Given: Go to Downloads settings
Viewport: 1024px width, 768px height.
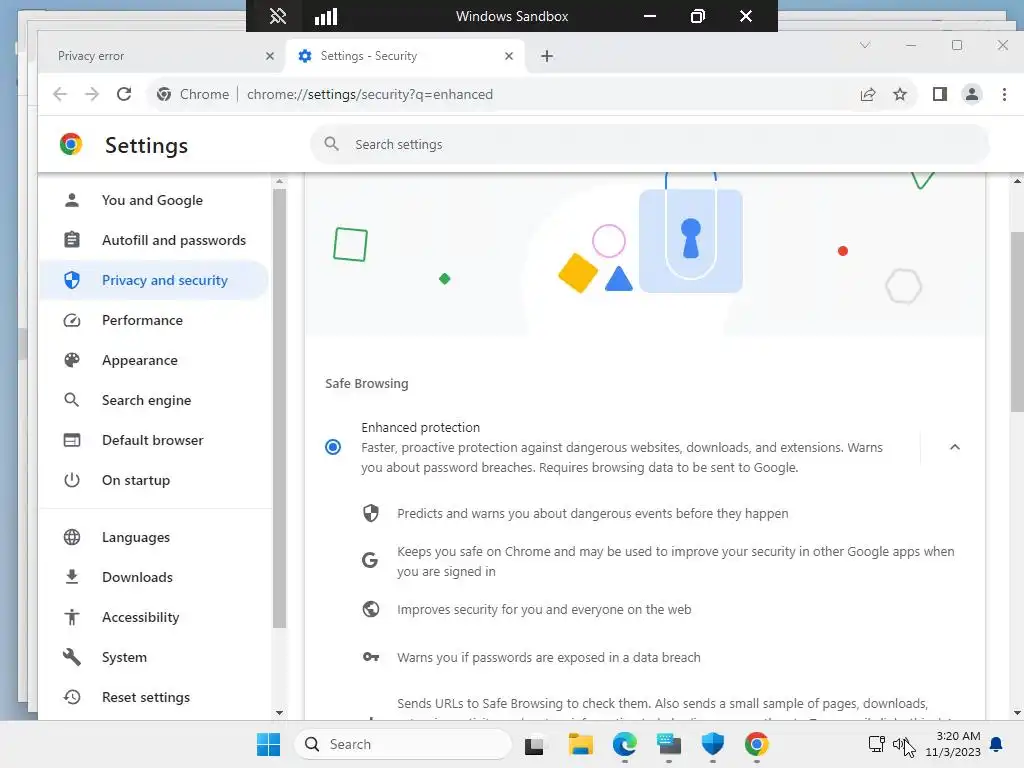Looking at the screenshot, I should point(153,577).
